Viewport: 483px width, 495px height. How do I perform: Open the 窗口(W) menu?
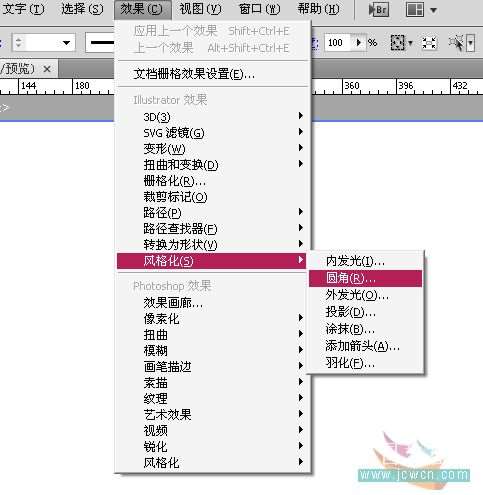click(x=259, y=9)
